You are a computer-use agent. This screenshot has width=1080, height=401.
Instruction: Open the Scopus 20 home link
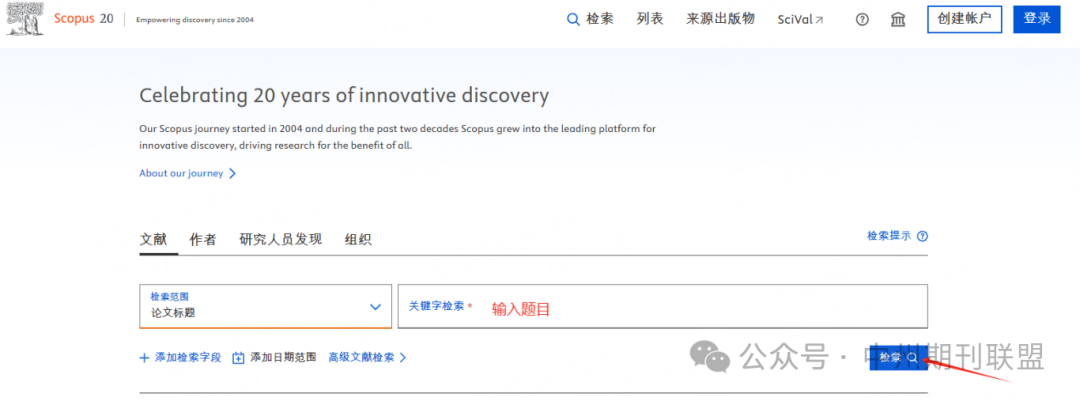83,19
